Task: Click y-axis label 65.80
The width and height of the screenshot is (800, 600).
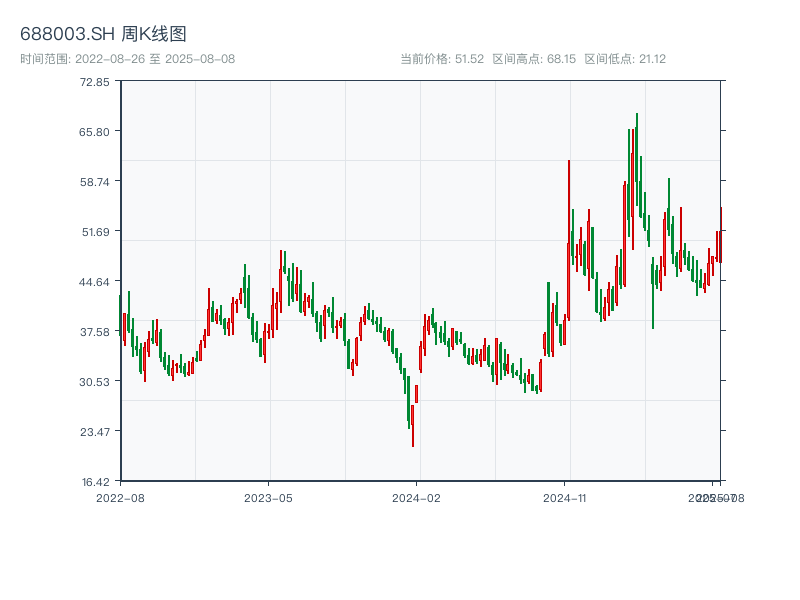Action: point(94,132)
